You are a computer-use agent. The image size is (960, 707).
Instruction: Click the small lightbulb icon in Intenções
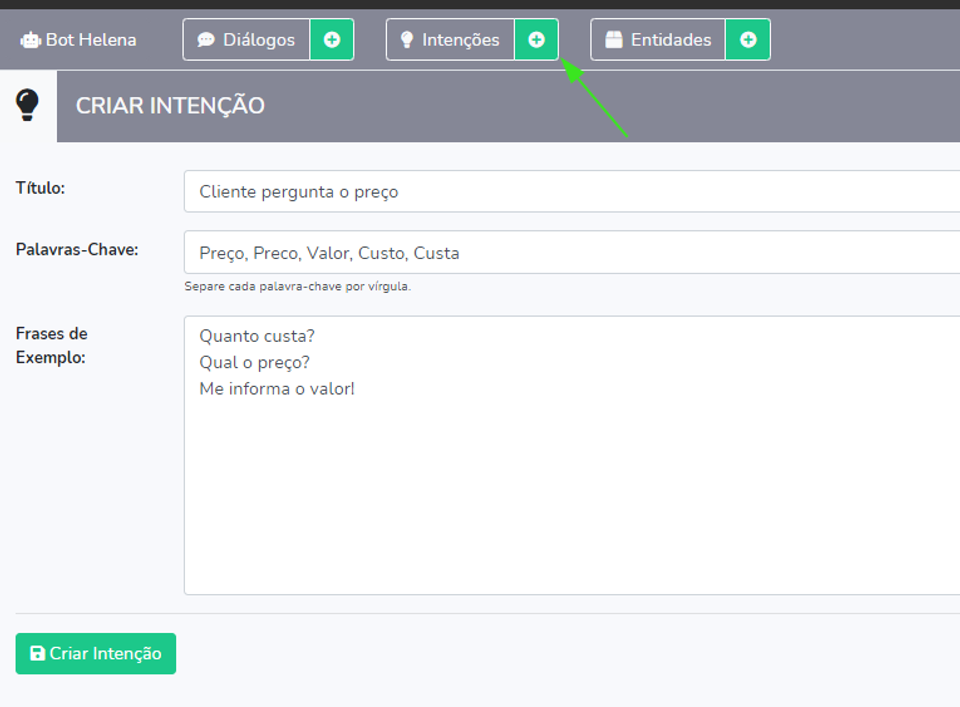coord(407,40)
